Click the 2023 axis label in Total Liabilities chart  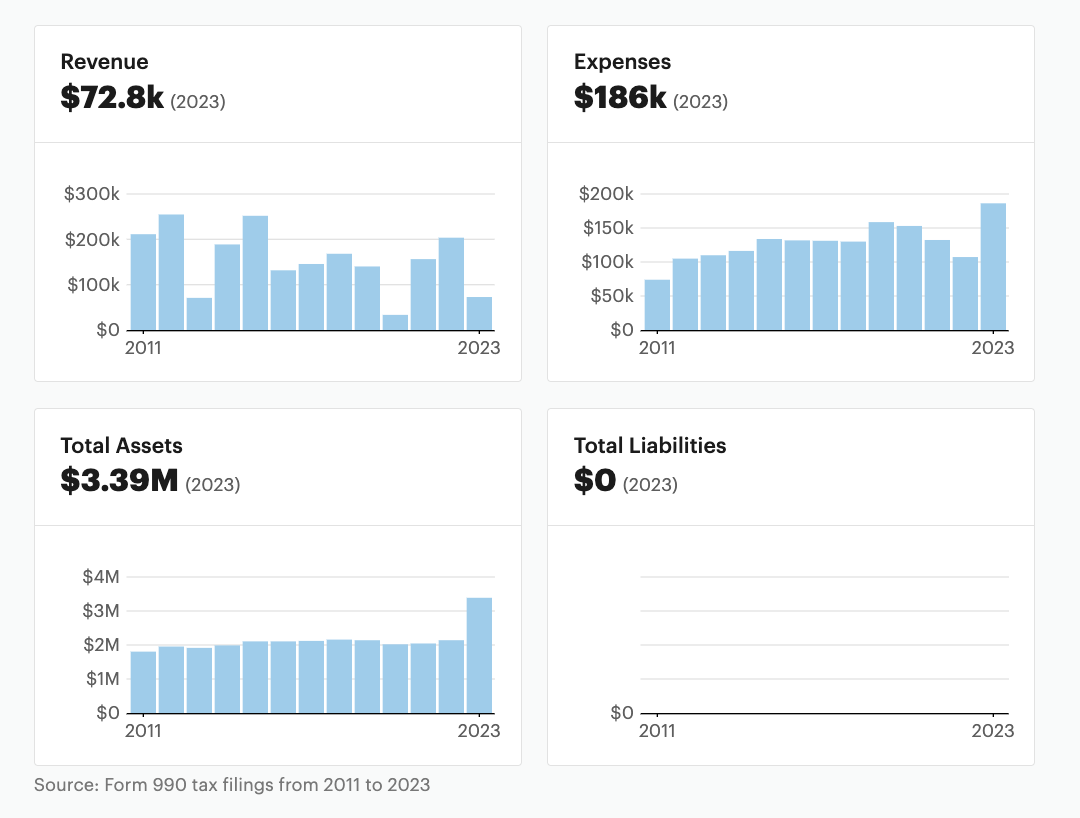tap(992, 731)
